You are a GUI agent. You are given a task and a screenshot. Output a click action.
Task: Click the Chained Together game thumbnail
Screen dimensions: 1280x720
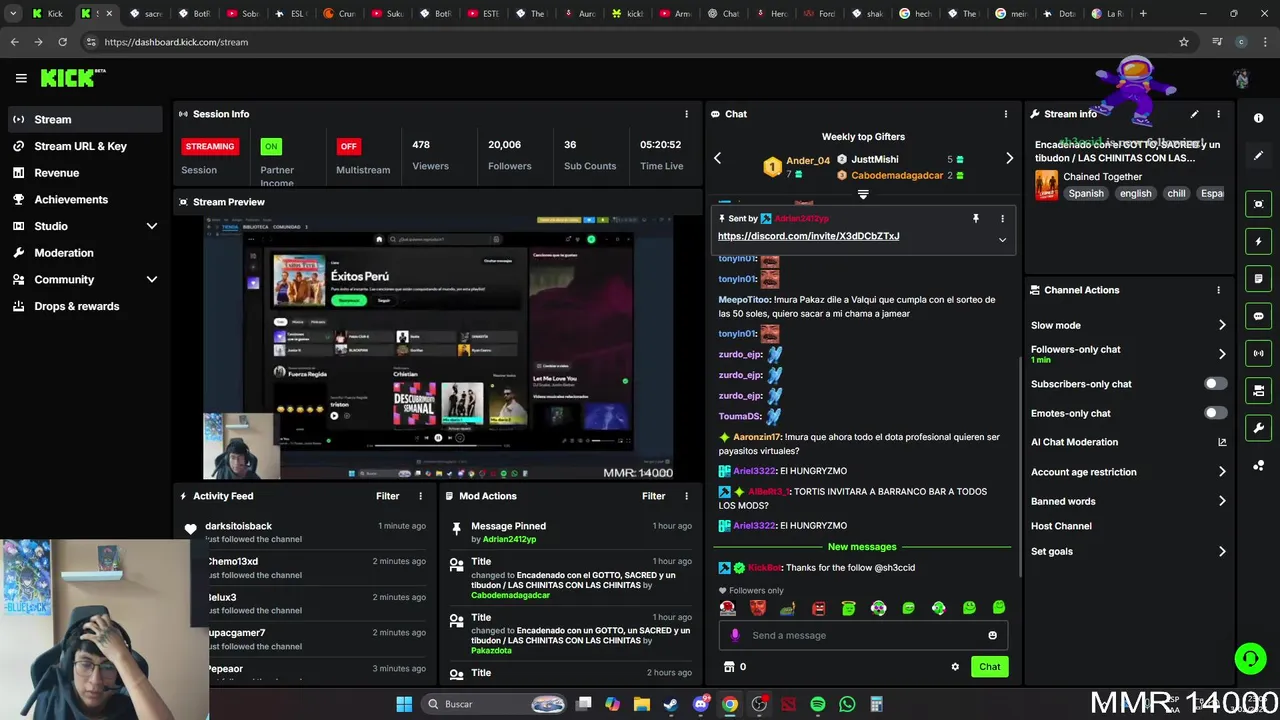1046,185
